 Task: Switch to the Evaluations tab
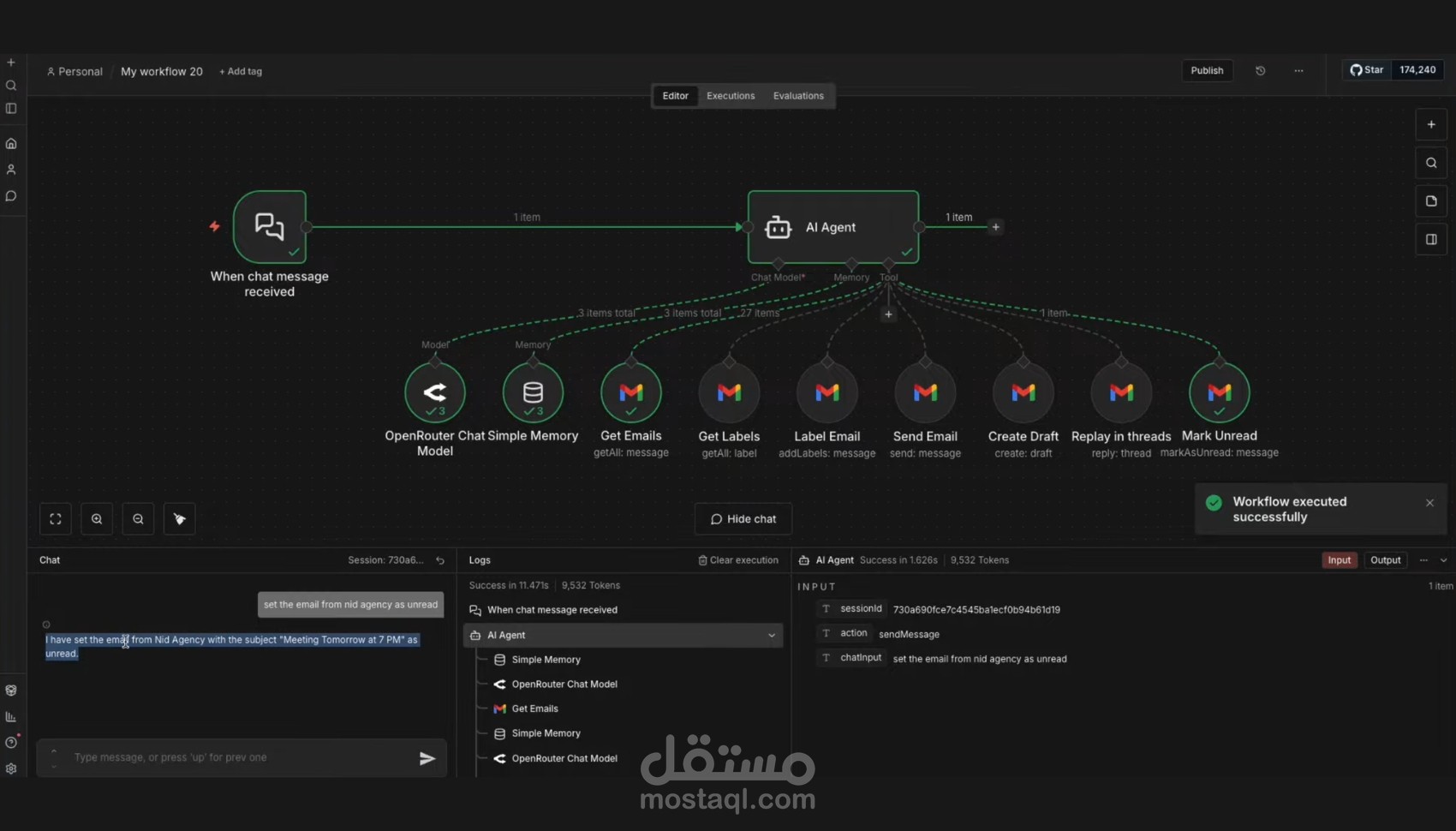click(x=798, y=96)
